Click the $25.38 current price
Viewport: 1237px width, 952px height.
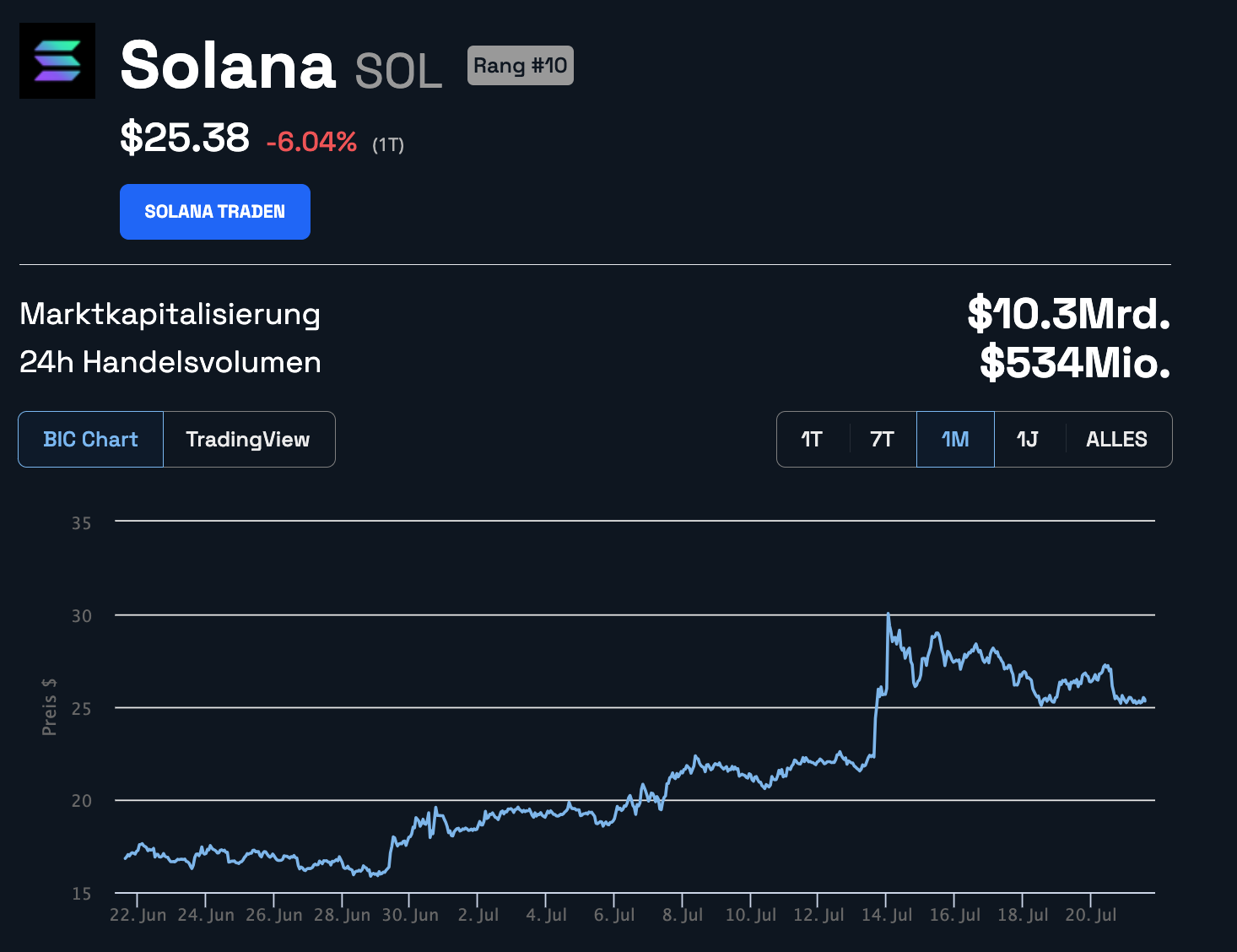tap(185, 138)
